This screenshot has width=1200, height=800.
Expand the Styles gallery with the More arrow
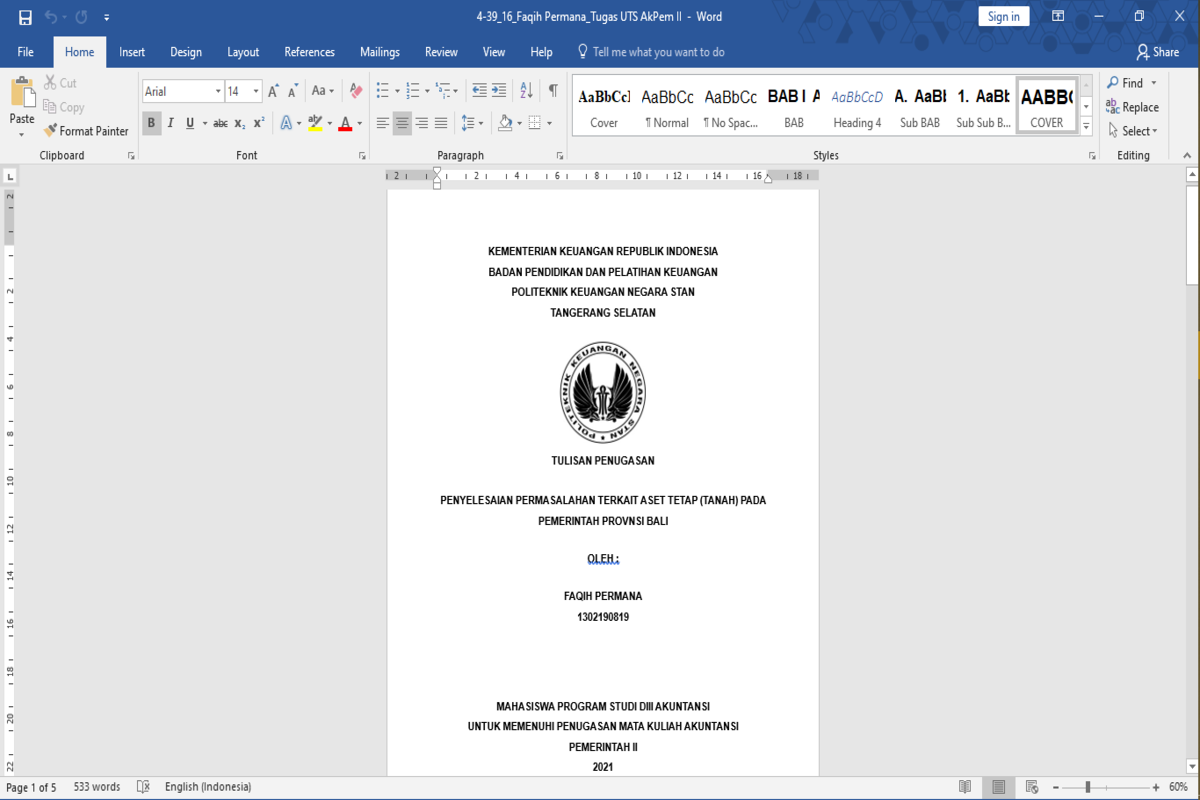click(1087, 127)
